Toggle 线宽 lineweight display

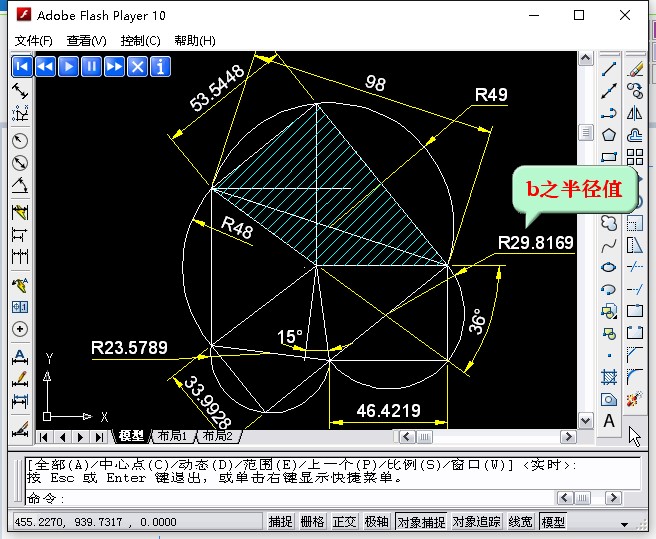[x=520, y=522]
